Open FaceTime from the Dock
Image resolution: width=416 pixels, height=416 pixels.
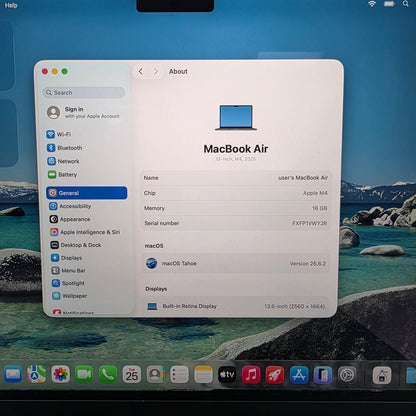pyautogui.click(x=84, y=374)
